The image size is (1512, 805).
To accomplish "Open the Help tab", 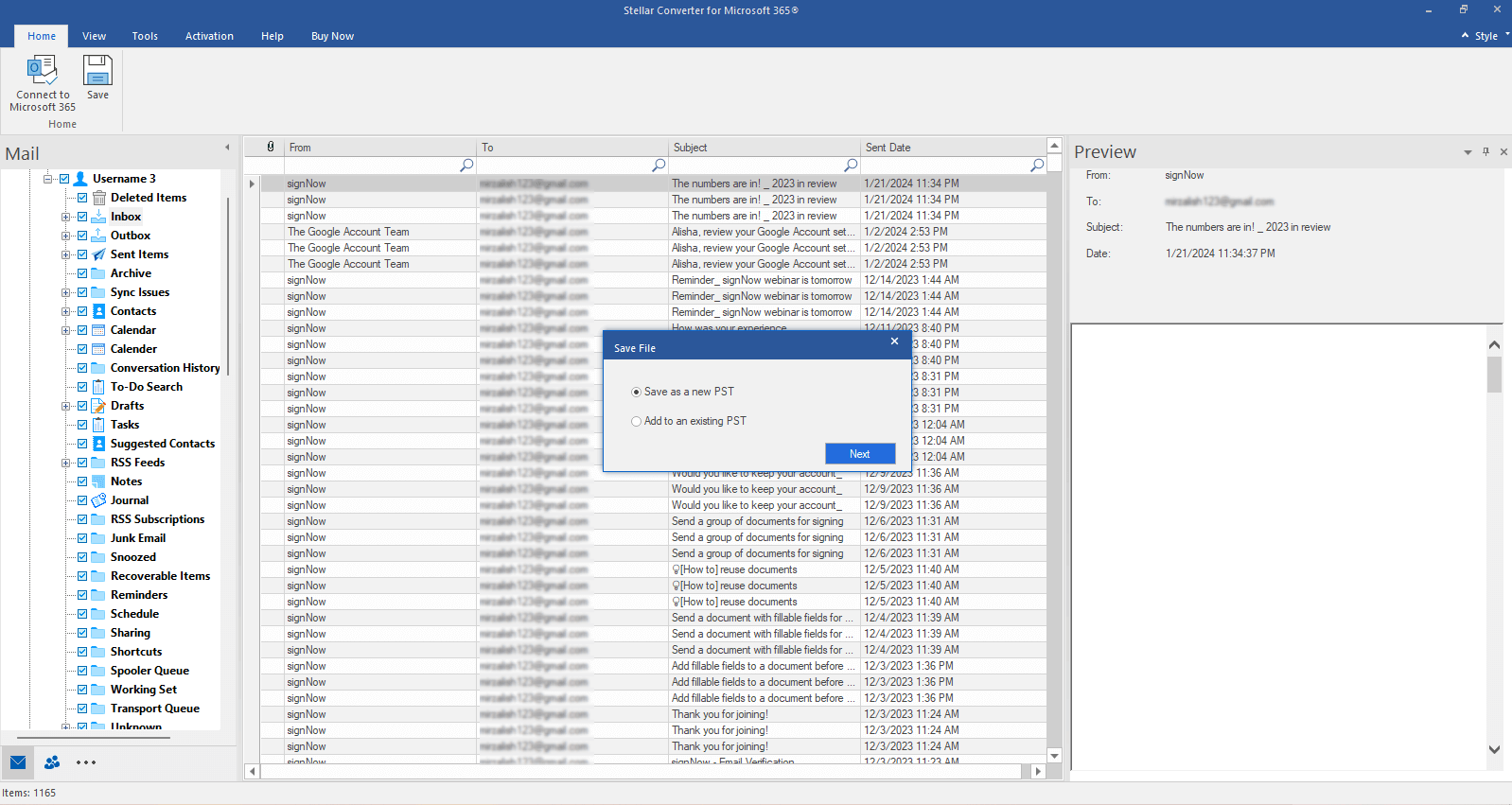I will tap(273, 36).
